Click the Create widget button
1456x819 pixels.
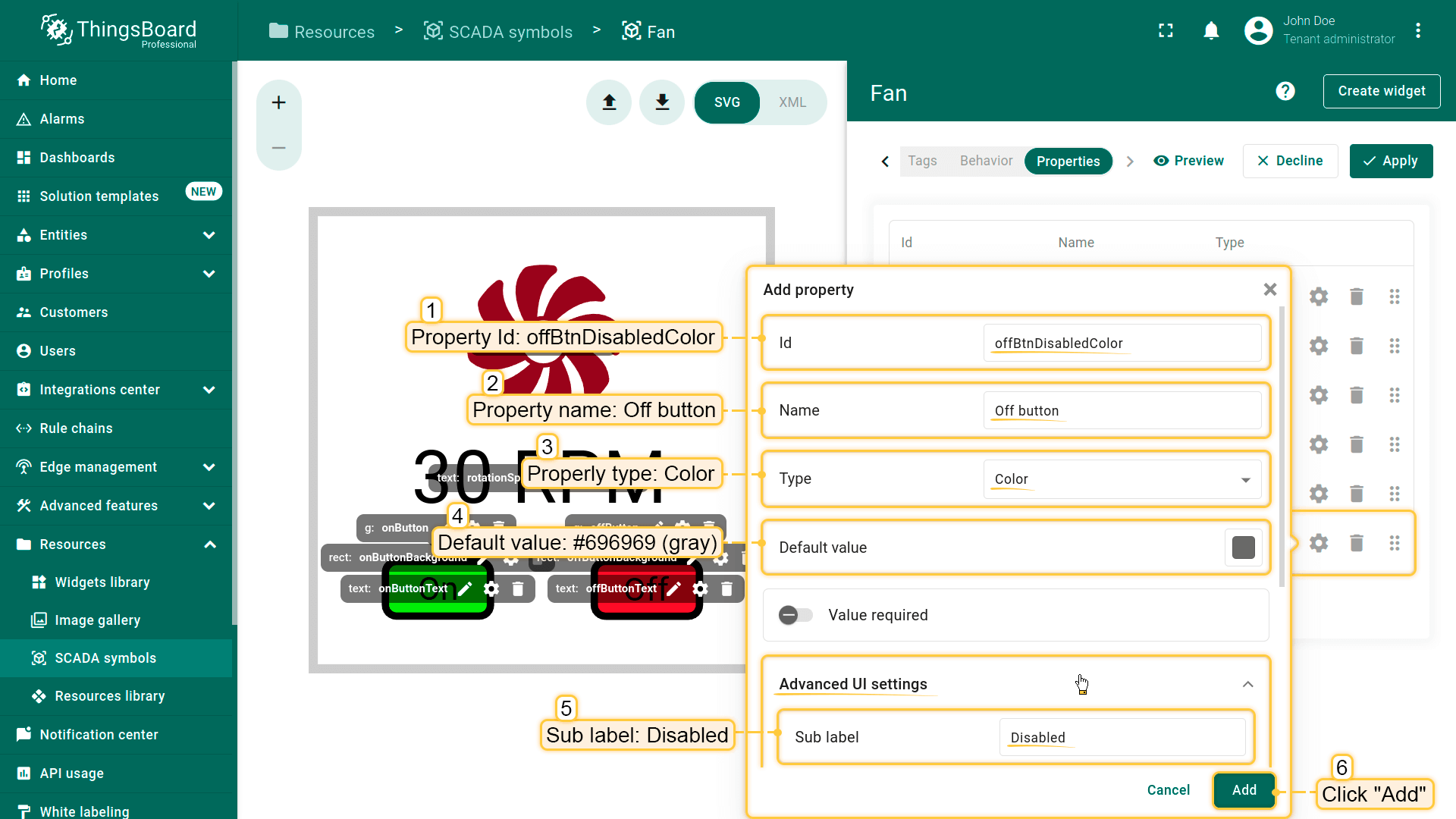[1381, 92]
